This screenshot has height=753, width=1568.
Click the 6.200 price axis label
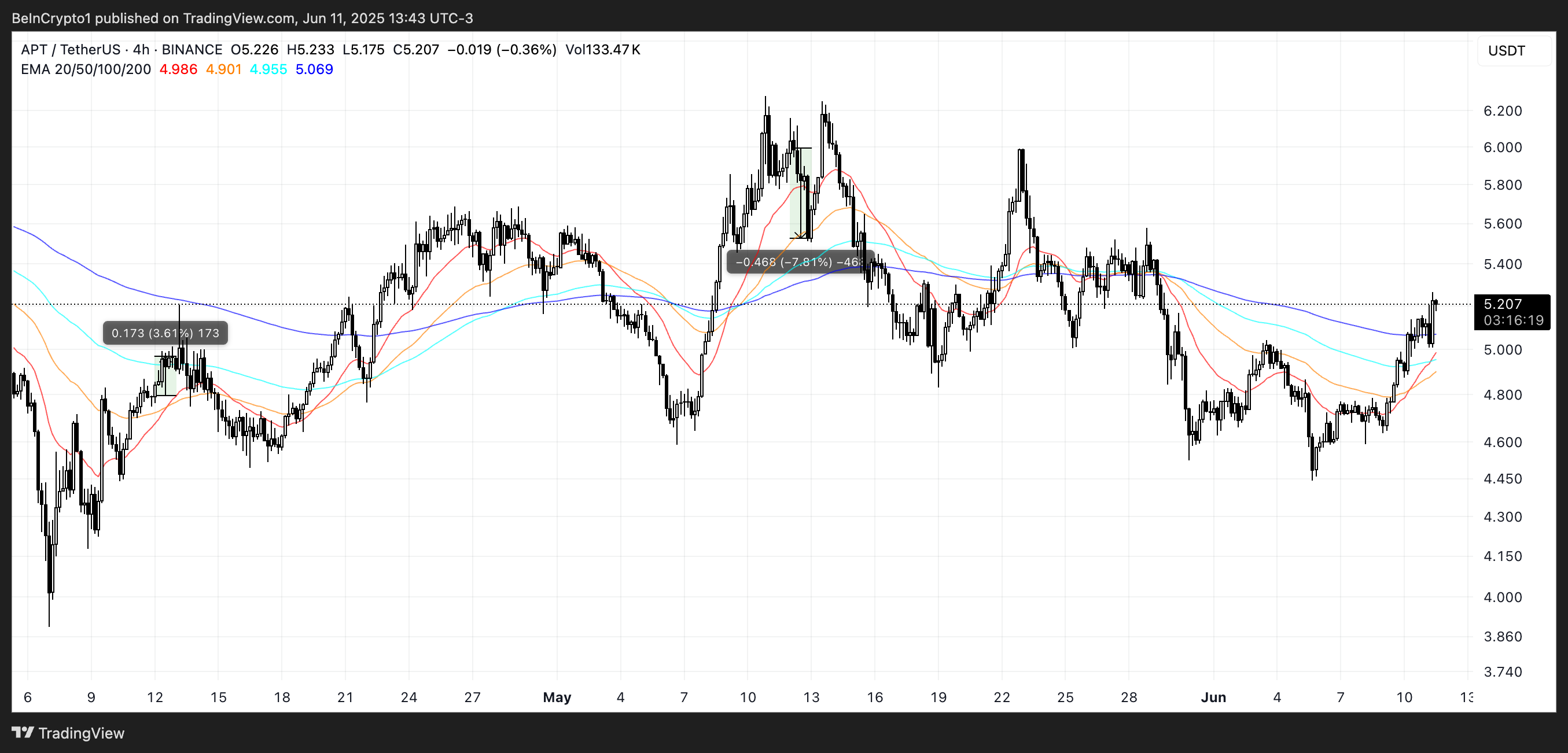coord(1502,110)
